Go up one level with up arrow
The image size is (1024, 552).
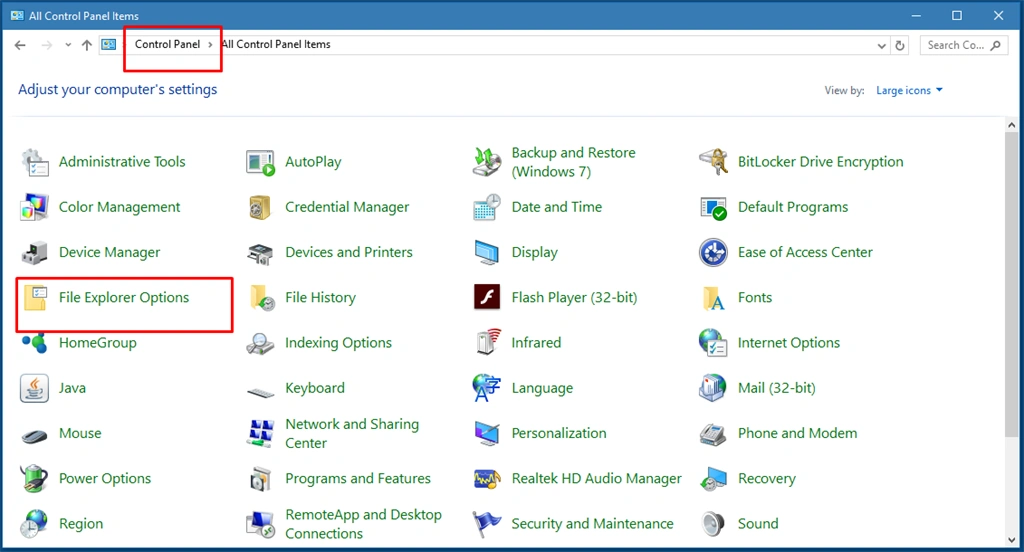pyautogui.click(x=87, y=45)
